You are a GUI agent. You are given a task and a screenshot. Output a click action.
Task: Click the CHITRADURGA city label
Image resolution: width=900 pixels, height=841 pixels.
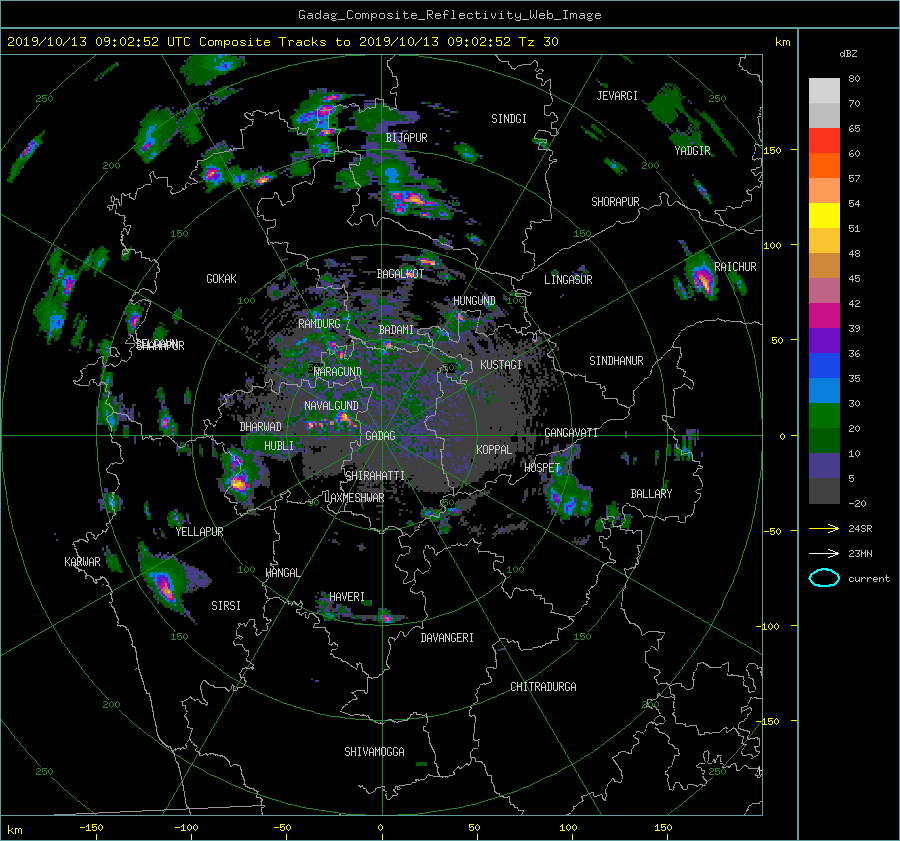click(543, 687)
